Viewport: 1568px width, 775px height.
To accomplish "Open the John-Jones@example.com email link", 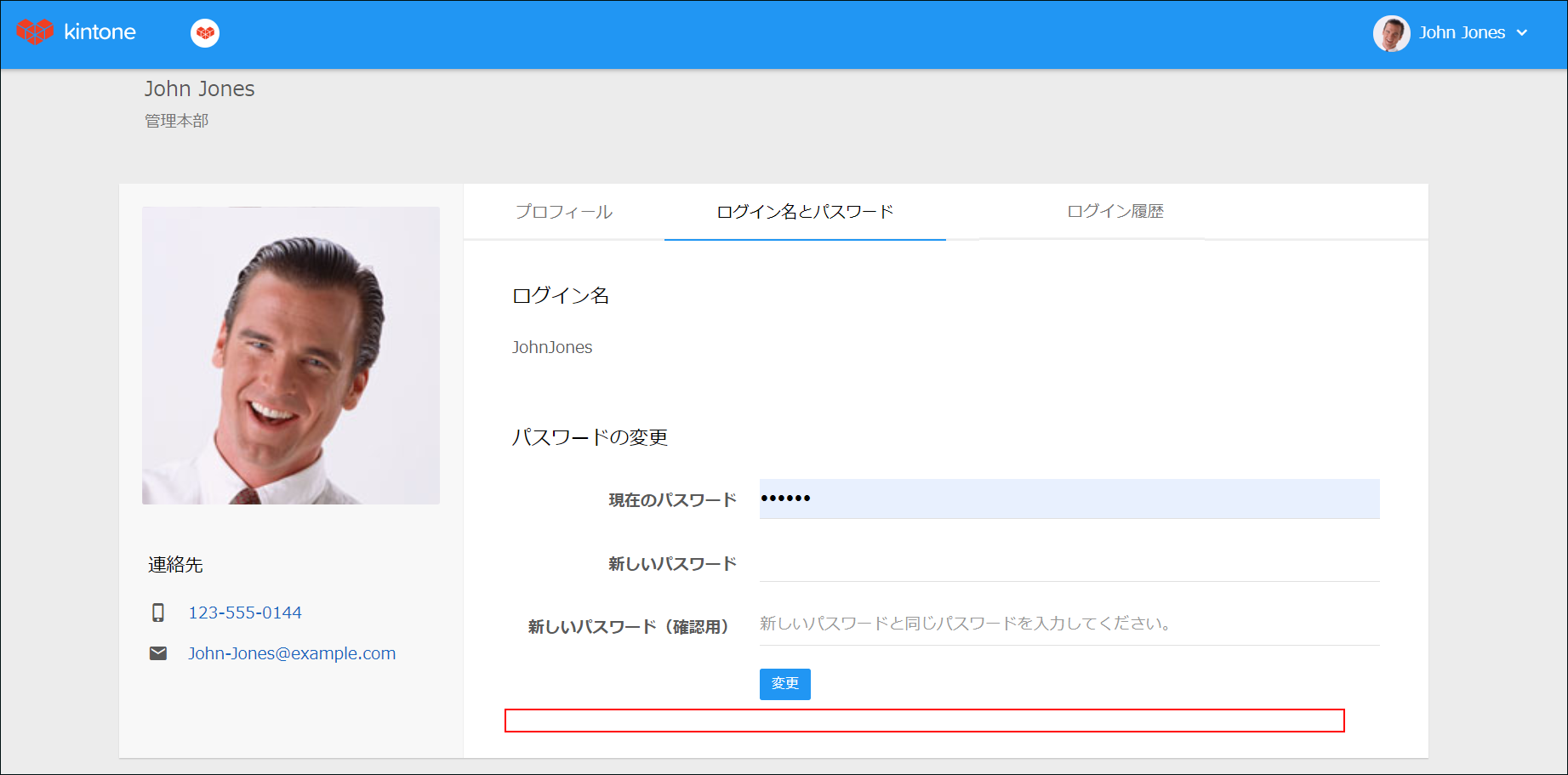I will 292,652.
